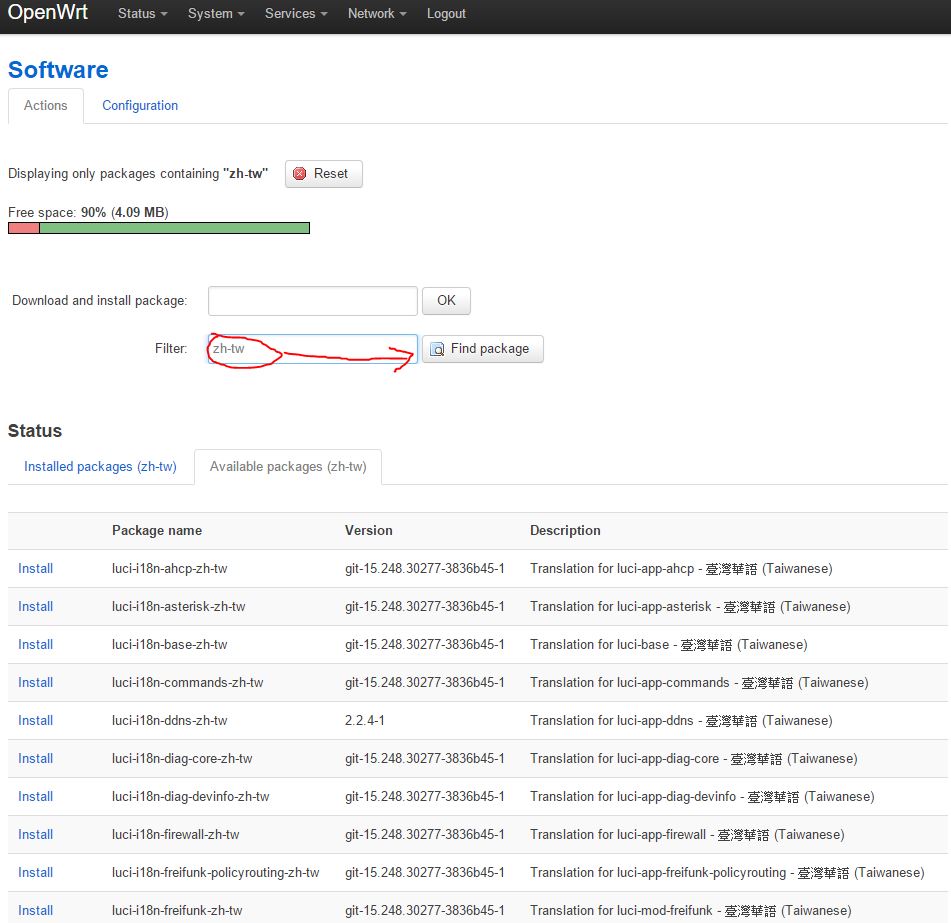Click package name luci-i18n-diag-devinfo-zh-tw
Image resolution: width=951 pixels, height=923 pixels.
coord(190,797)
